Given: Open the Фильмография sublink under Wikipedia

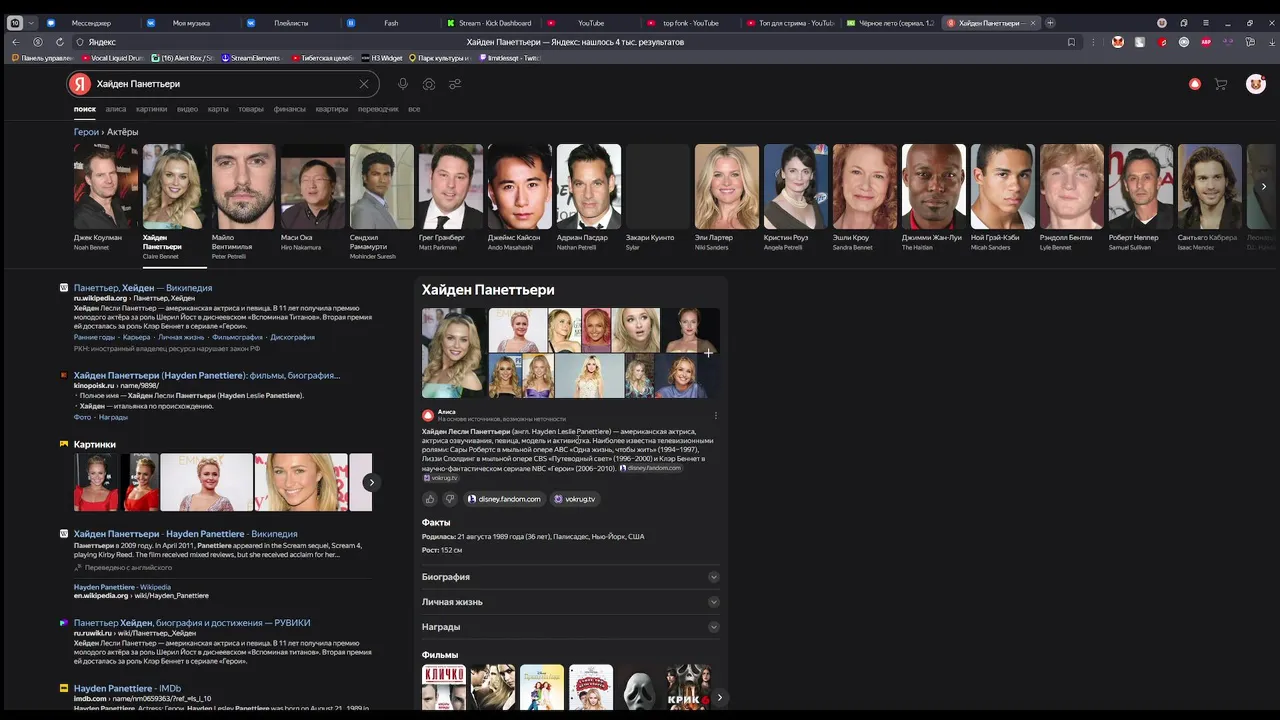Looking at the screenshot, I should (237, 337).
